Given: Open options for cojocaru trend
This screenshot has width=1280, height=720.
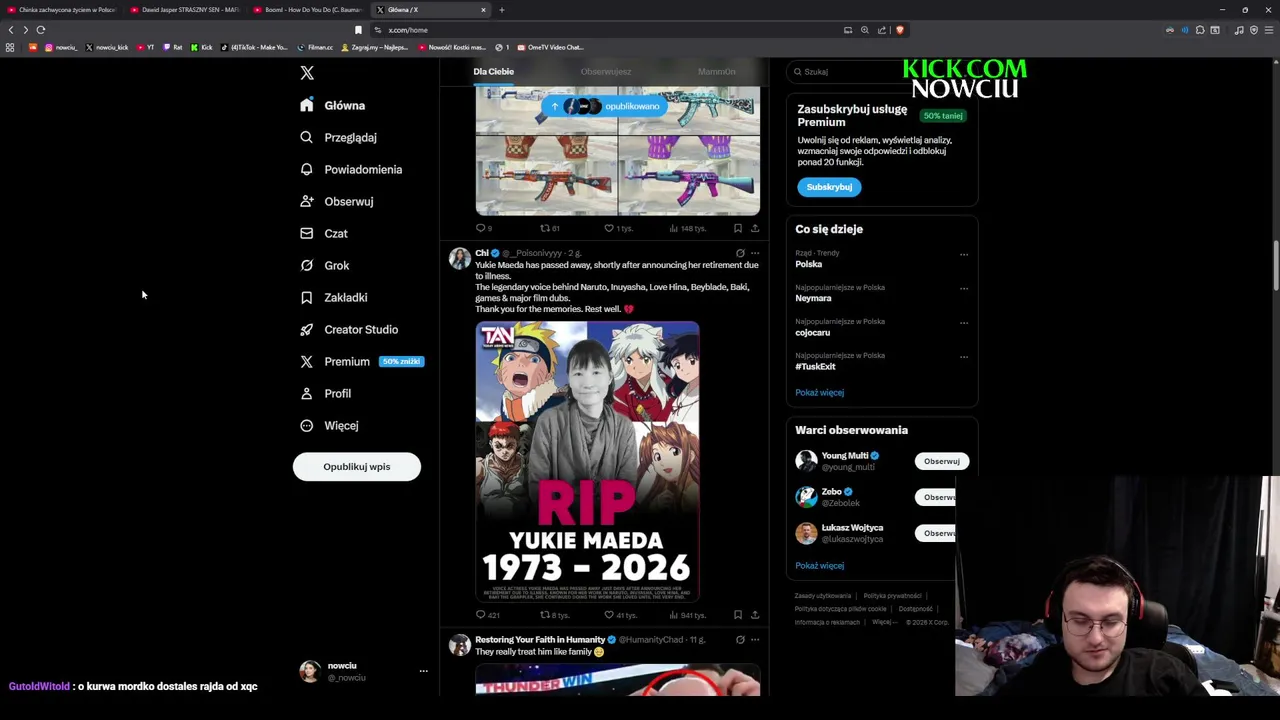Looking at the screenshot, I should tap(964, 322).
